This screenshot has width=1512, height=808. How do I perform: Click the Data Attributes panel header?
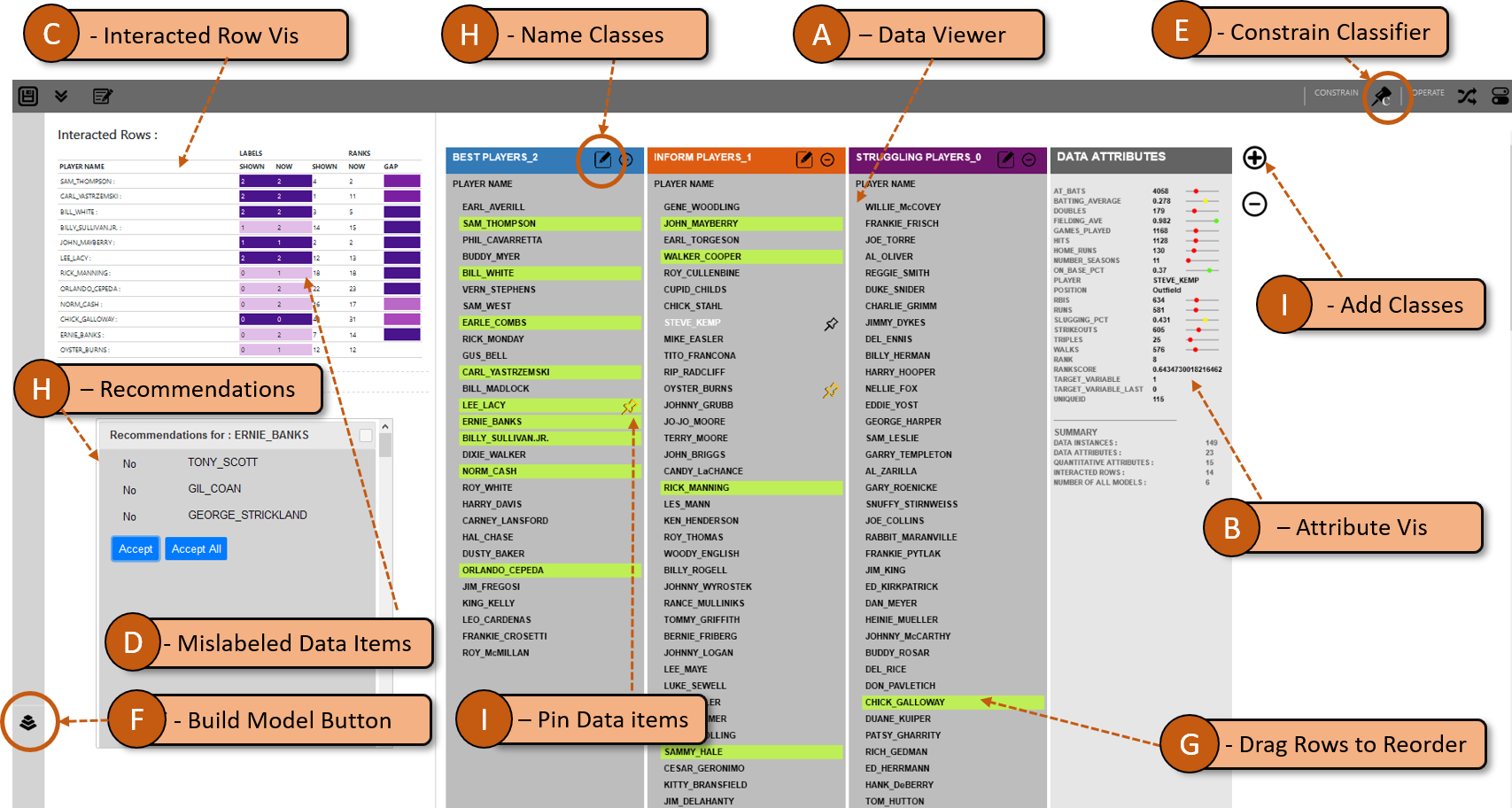pos(1140,158)
